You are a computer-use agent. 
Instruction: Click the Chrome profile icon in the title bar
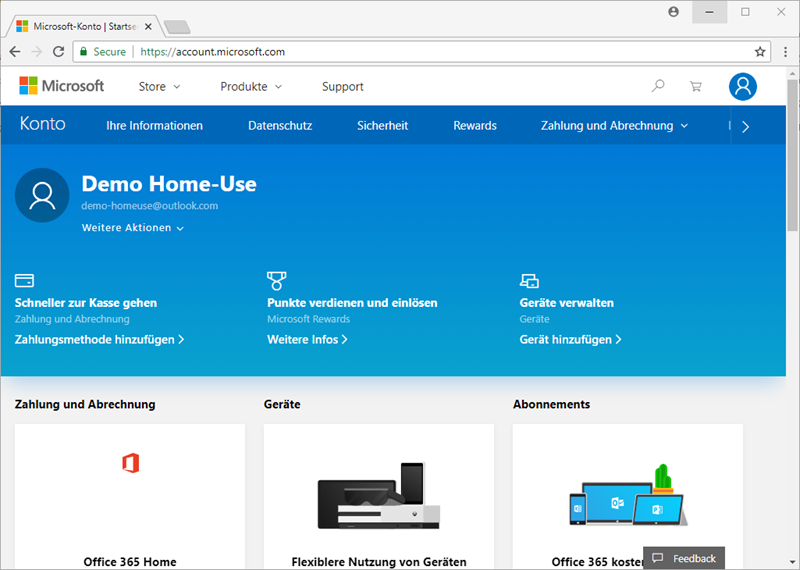click(x=673, y=12)
